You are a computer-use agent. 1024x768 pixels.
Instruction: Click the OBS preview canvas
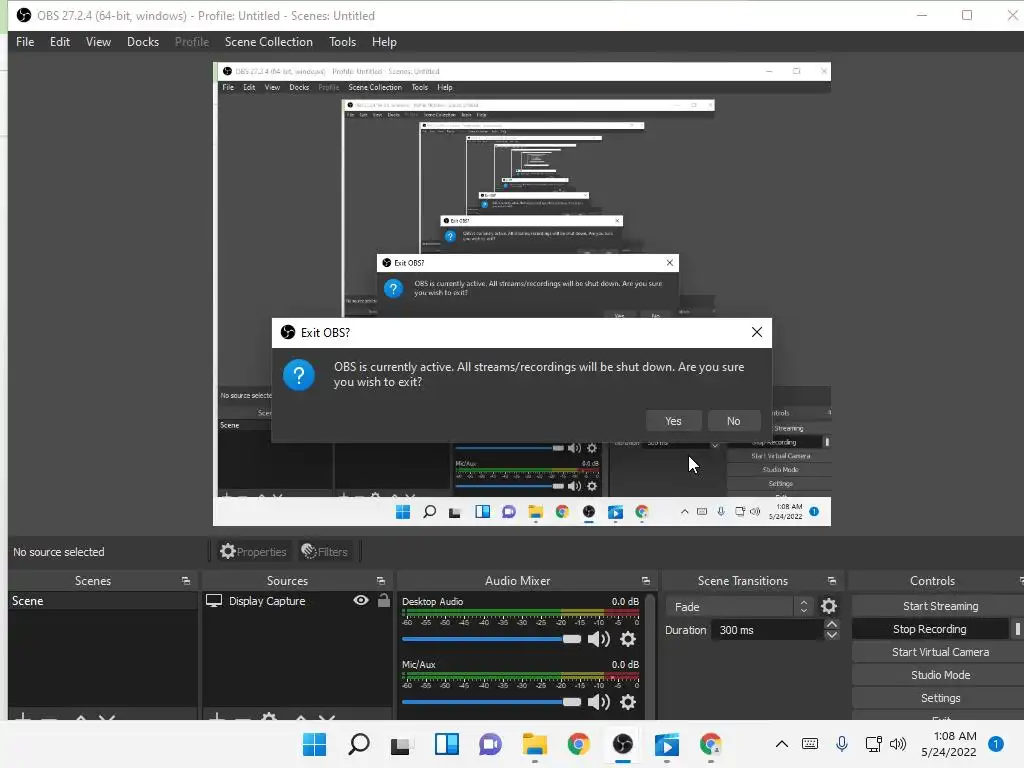click(521, 294)
